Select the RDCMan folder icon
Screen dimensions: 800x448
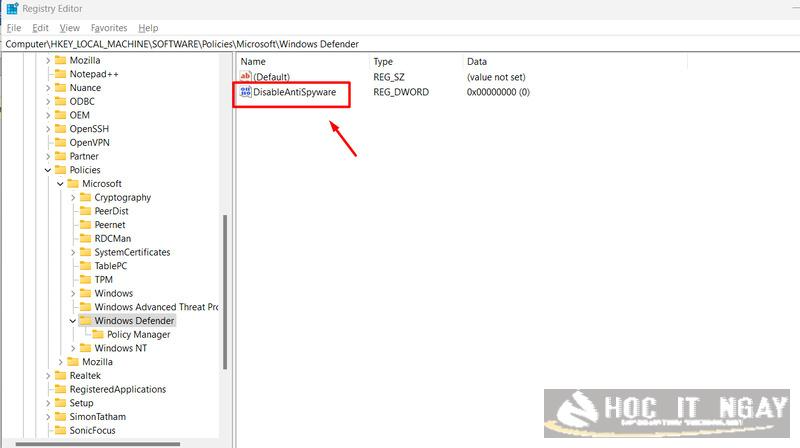click(86, 238)
